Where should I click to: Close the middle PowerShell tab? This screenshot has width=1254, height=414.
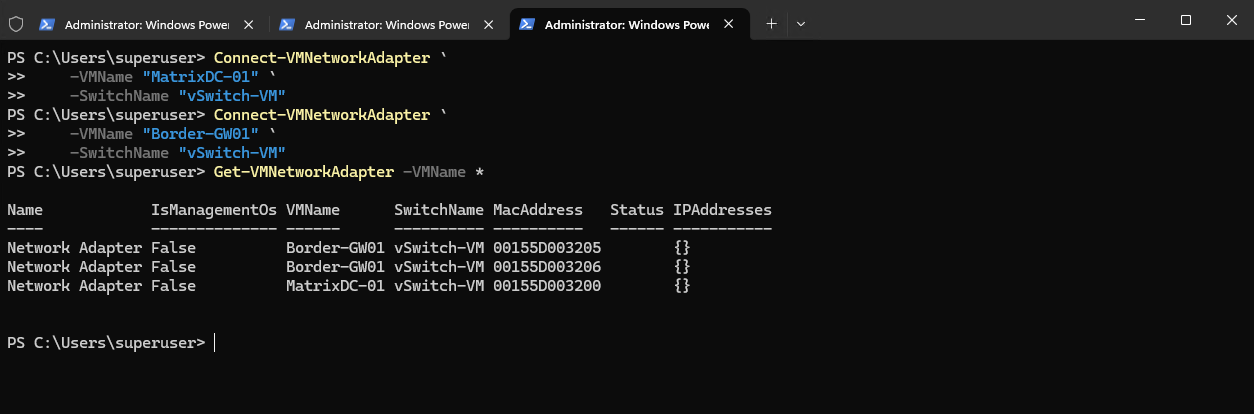coord(488,23)
